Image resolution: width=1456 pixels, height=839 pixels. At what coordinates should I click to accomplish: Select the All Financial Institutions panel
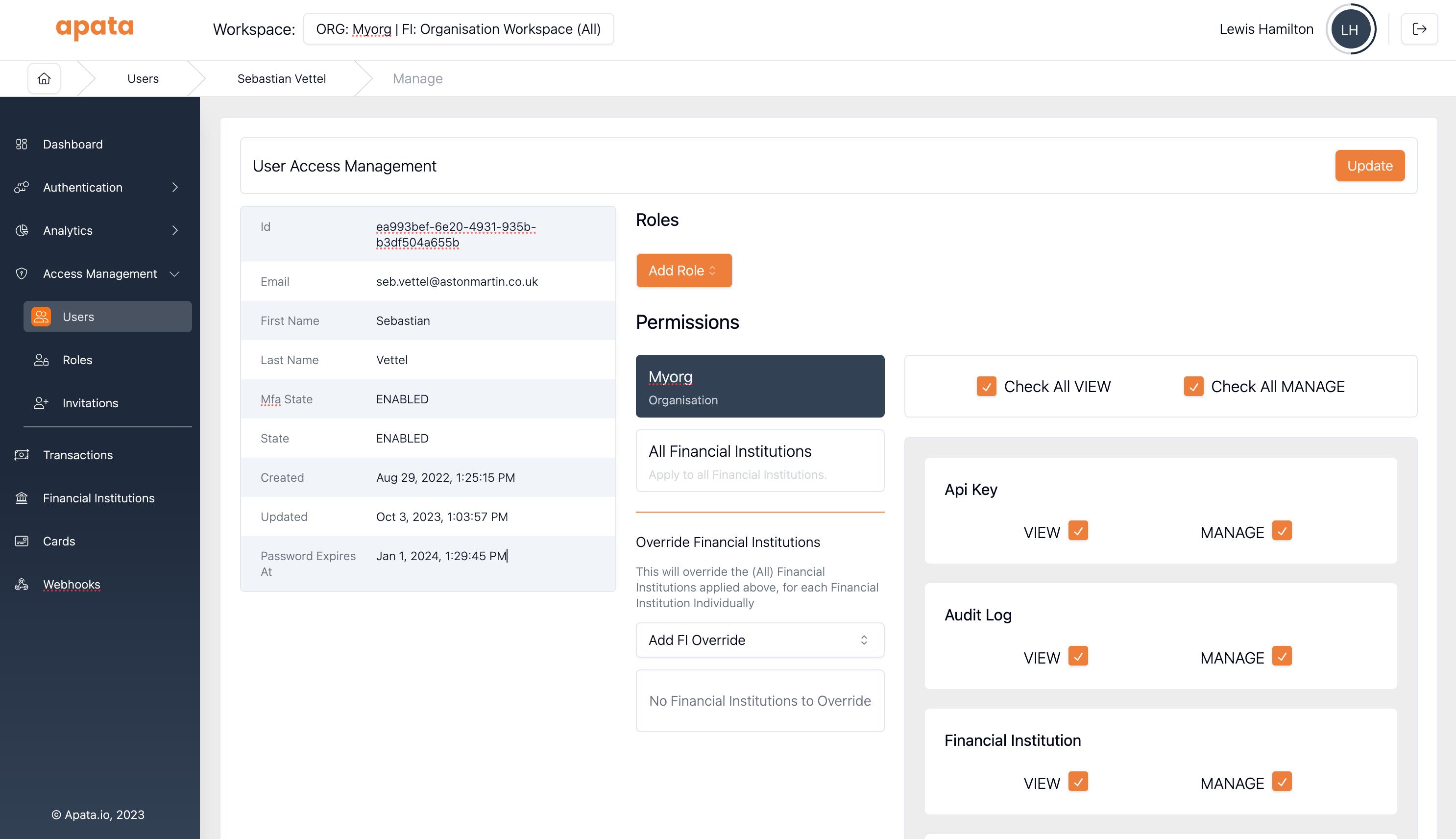pos(759,461)
